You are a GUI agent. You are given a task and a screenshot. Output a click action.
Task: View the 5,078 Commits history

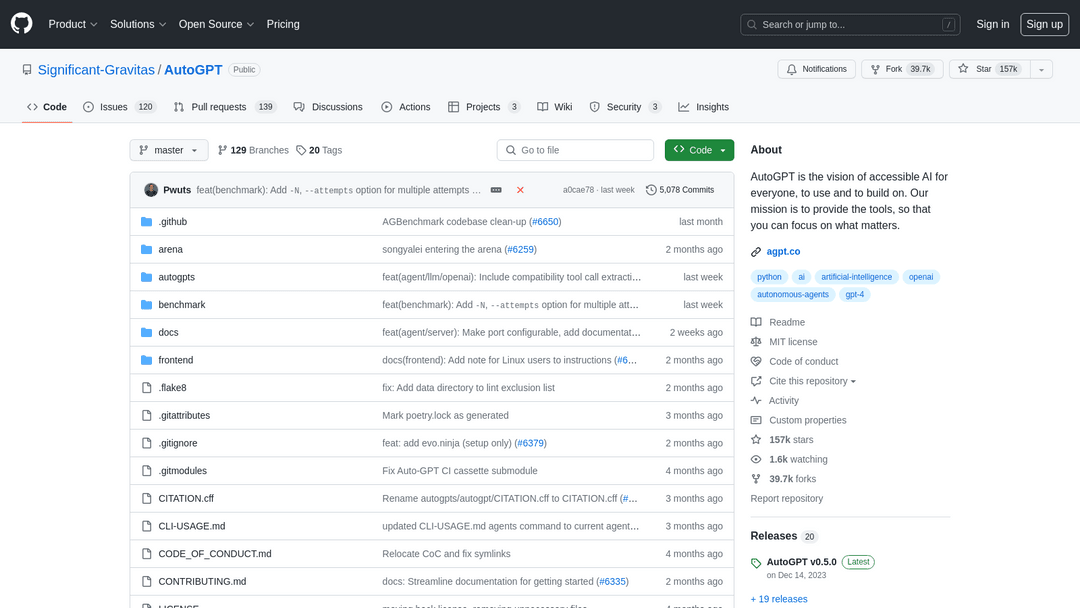click(680, 190)
